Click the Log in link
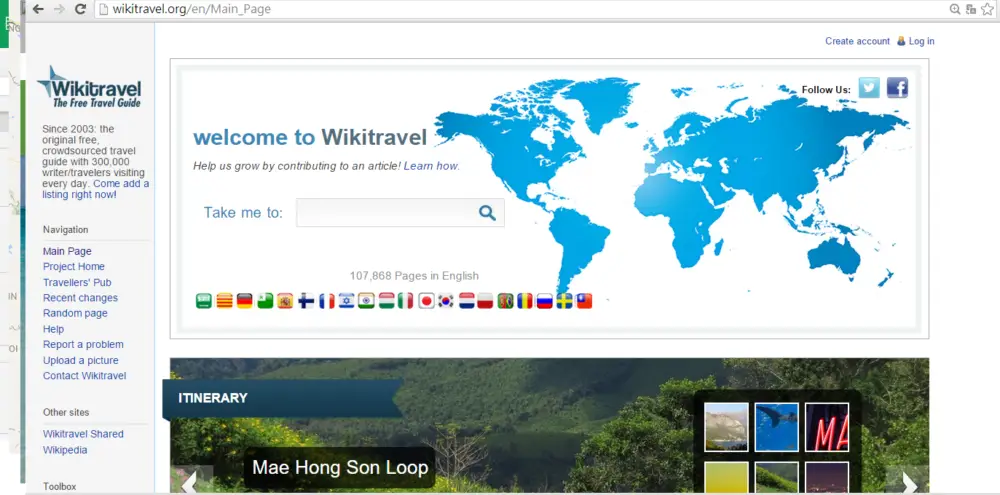The height and width of the screenshot is (495, 1000). pyautogui.click(x=922, y=41)
